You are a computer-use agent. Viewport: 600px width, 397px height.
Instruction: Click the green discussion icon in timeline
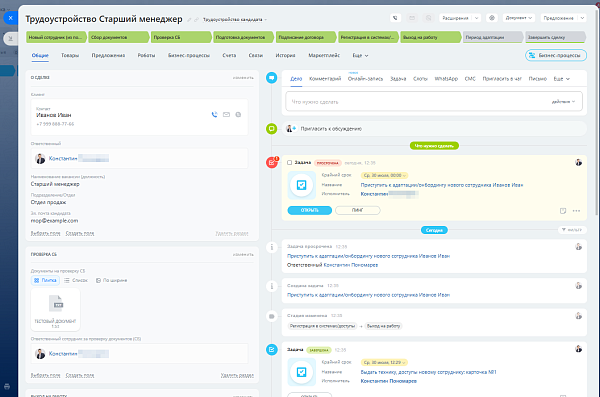click(272, 129)
